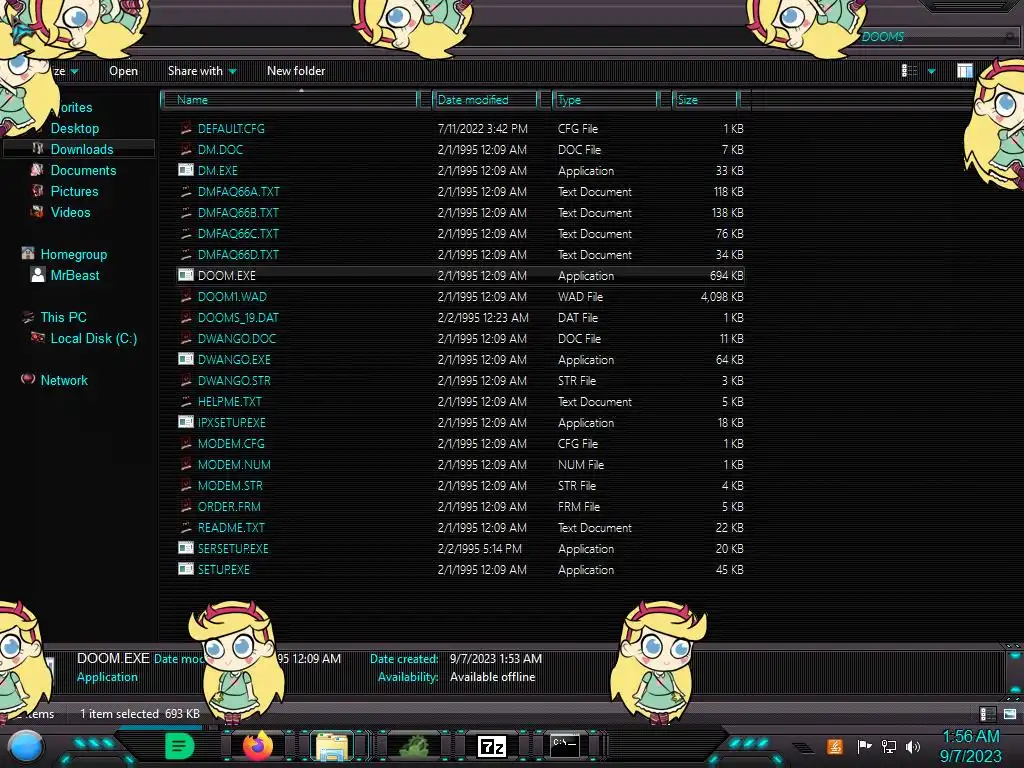Screen dimensions: 1024x768
Task: Click the volume speaker tray icon
Action: (913, 746)
